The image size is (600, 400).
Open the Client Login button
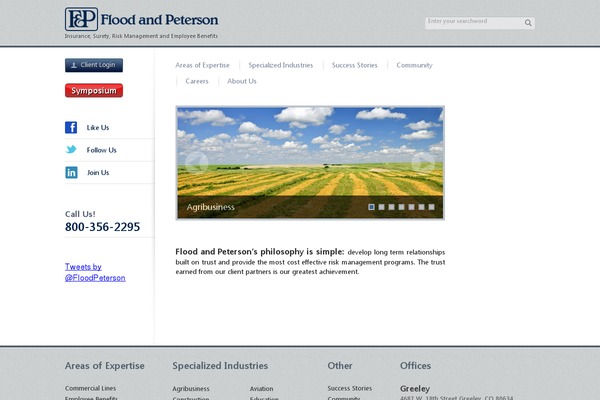coord(94,65)
